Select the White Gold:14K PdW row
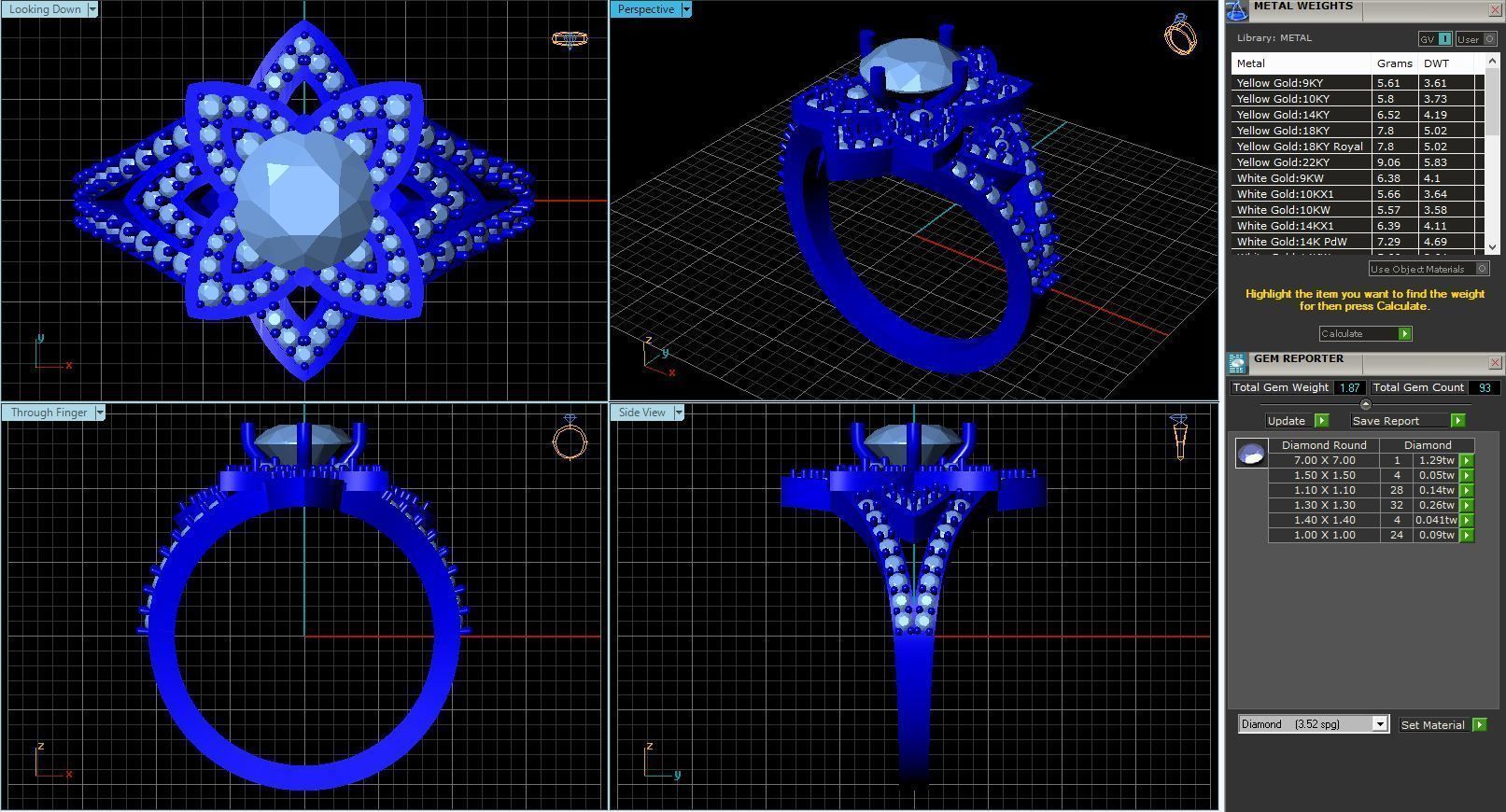This screenshot has width=1506, height=812. click(x=1358, y=242)
